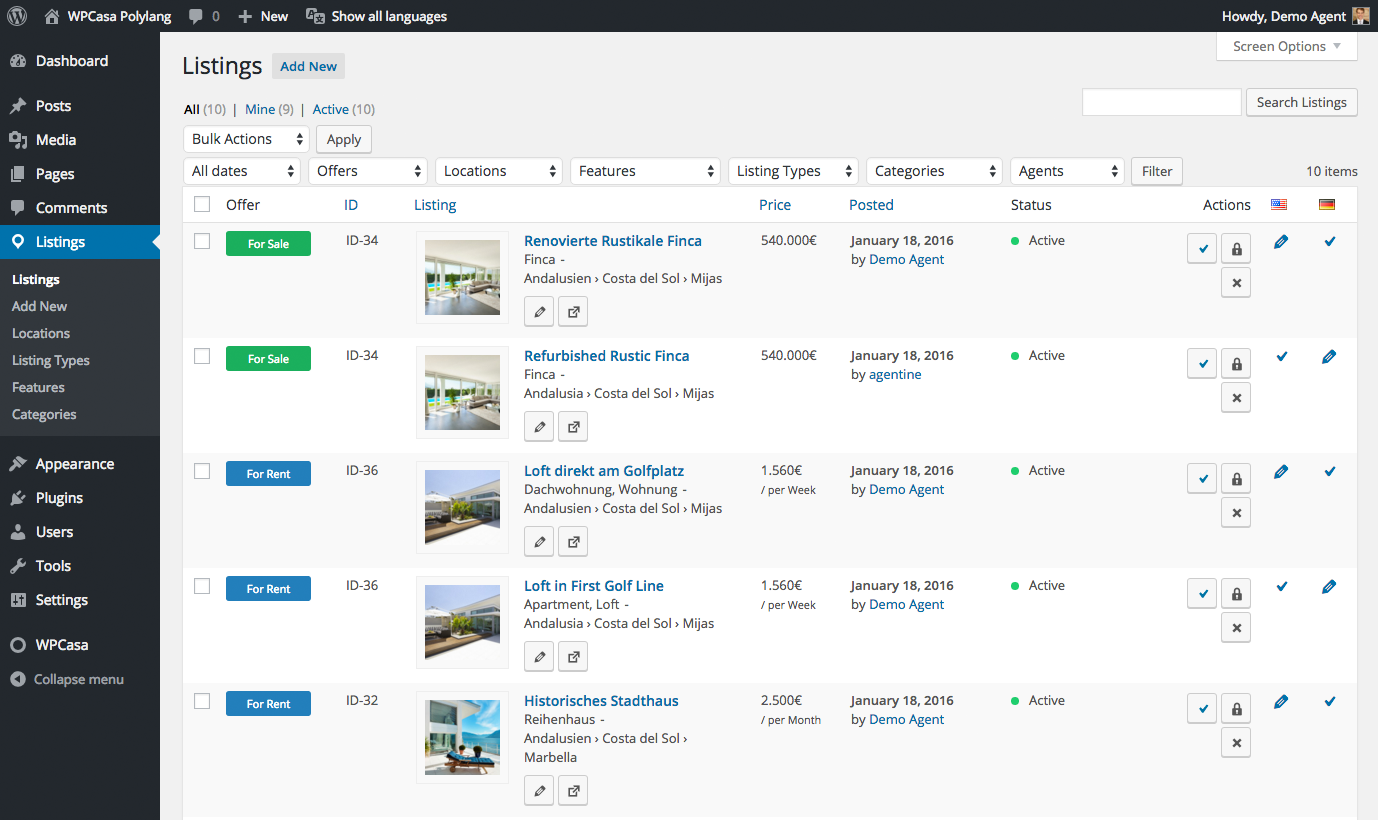
Task: Click the German-column pencil icon for Refurbished Rustic Finca
Action: click(1328, 356)
